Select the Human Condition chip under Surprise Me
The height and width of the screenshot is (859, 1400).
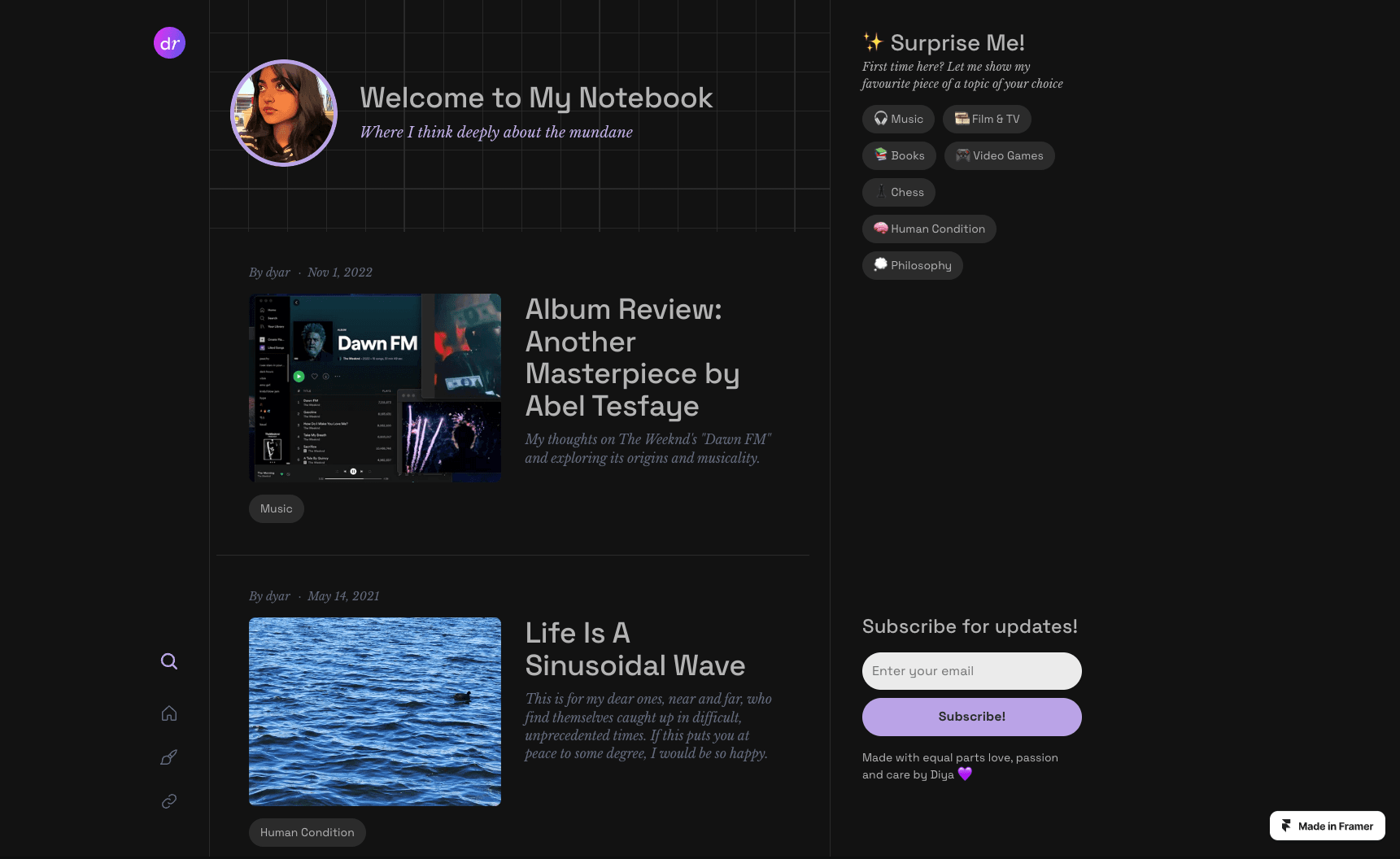[929, 229]
